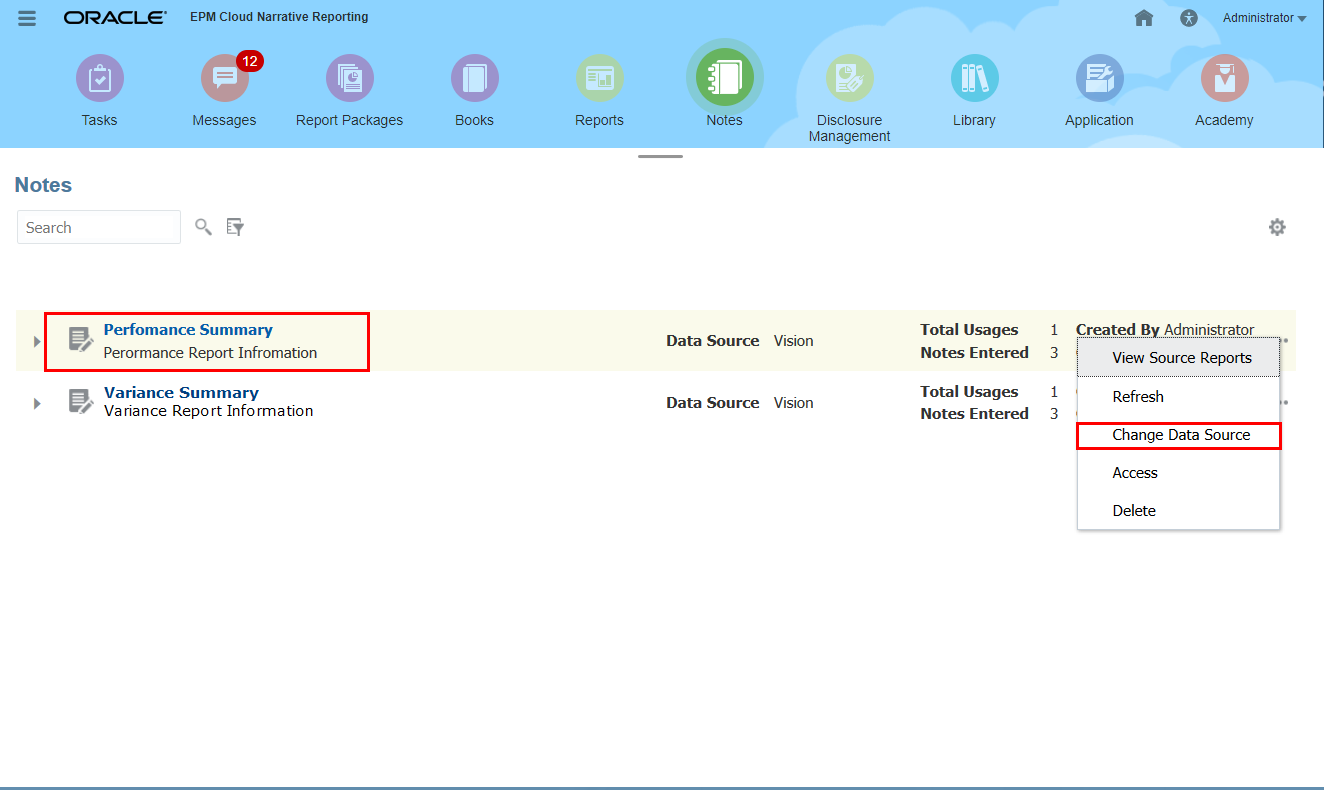Open the Reports card
Screen dimensions: 1324x790
(599, 91)
